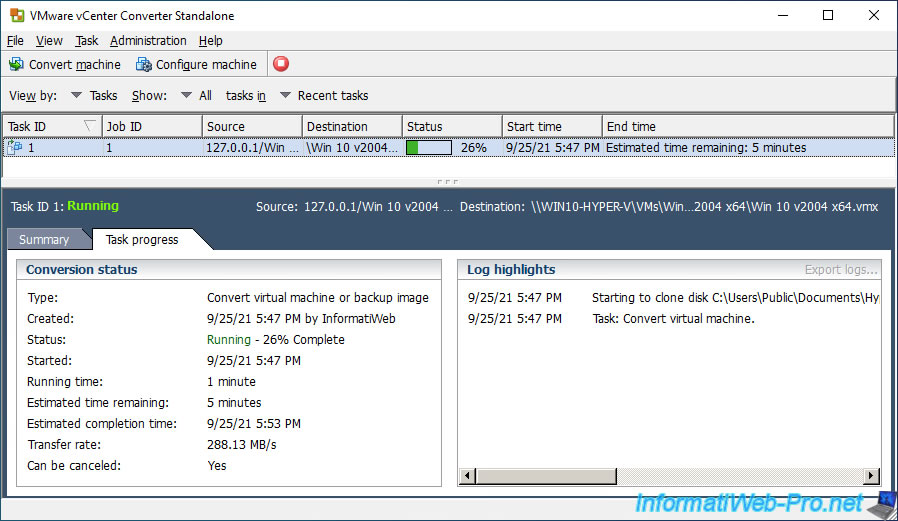
Task: Sort by Source column header
Action: (252, 127)
